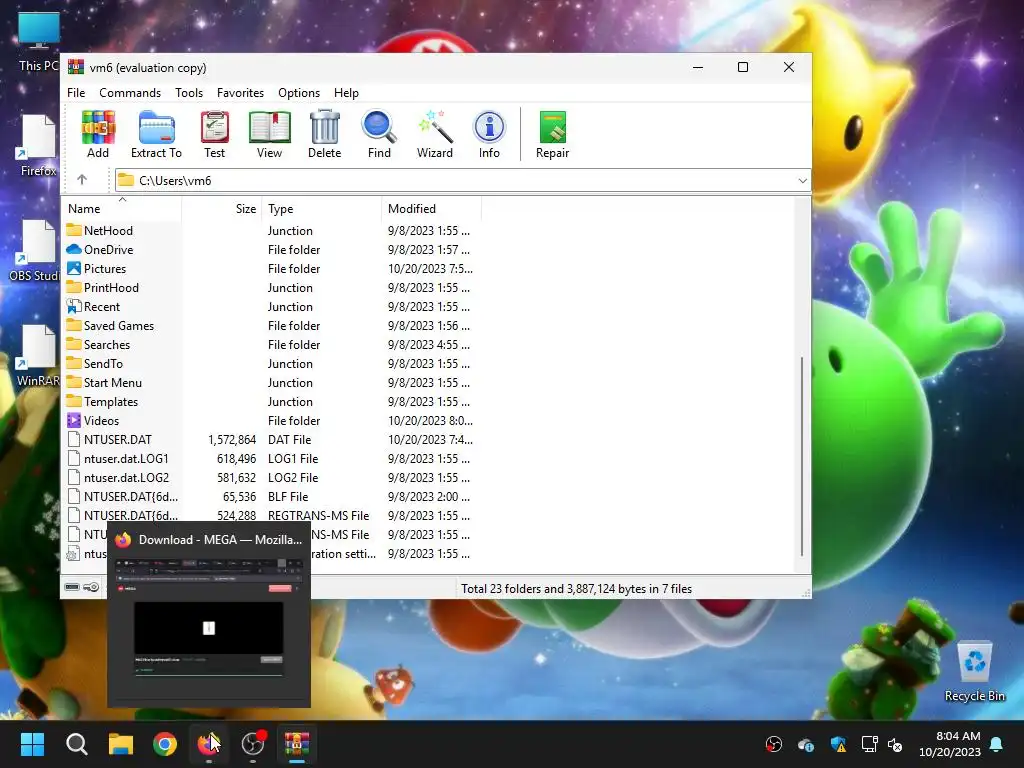Viewport: 1024px width, 768px height.
Task: Open the Commands menu
Action: coord(130,93)
